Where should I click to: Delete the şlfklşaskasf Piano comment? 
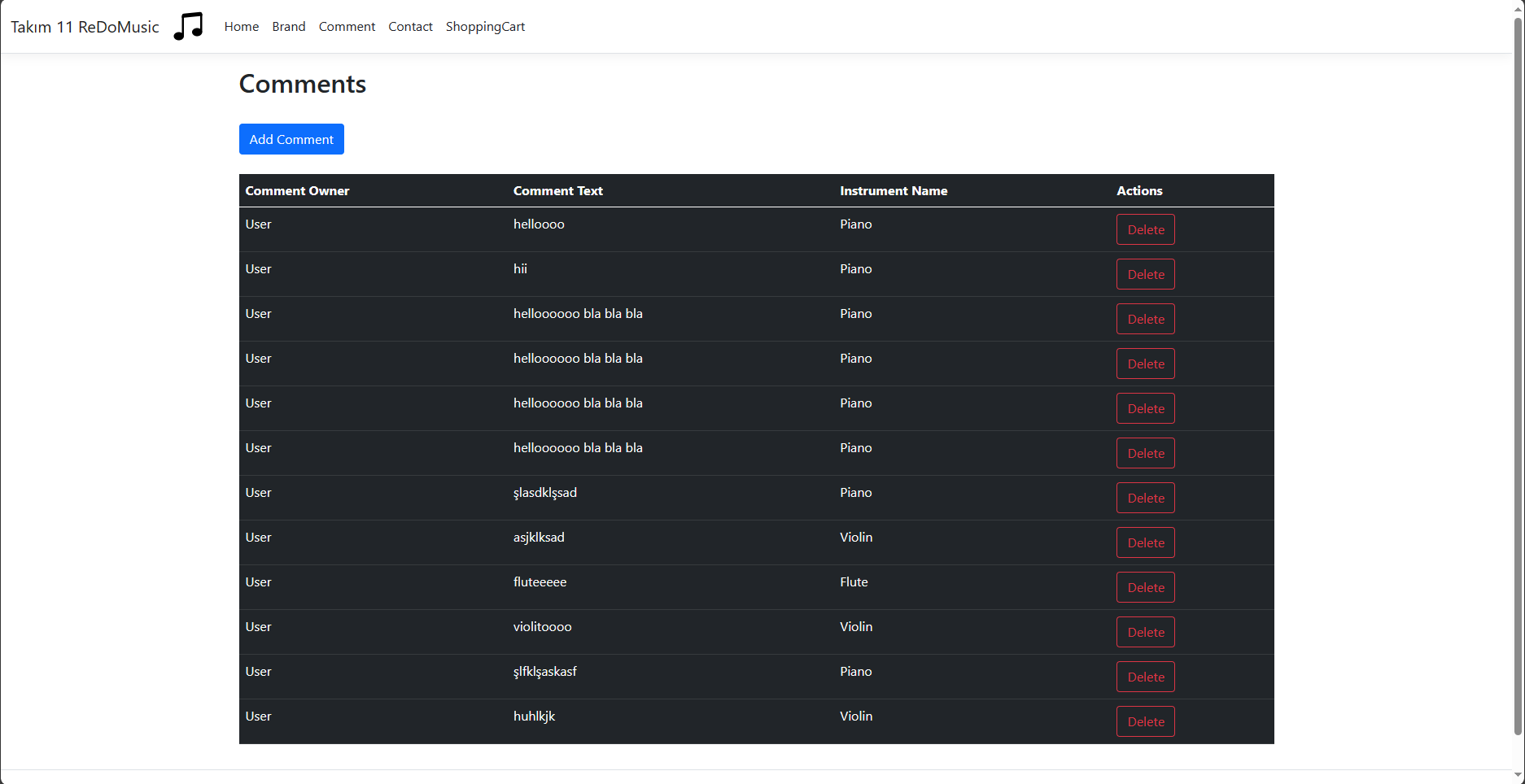pyautogui.click(x=1145, y=677)
